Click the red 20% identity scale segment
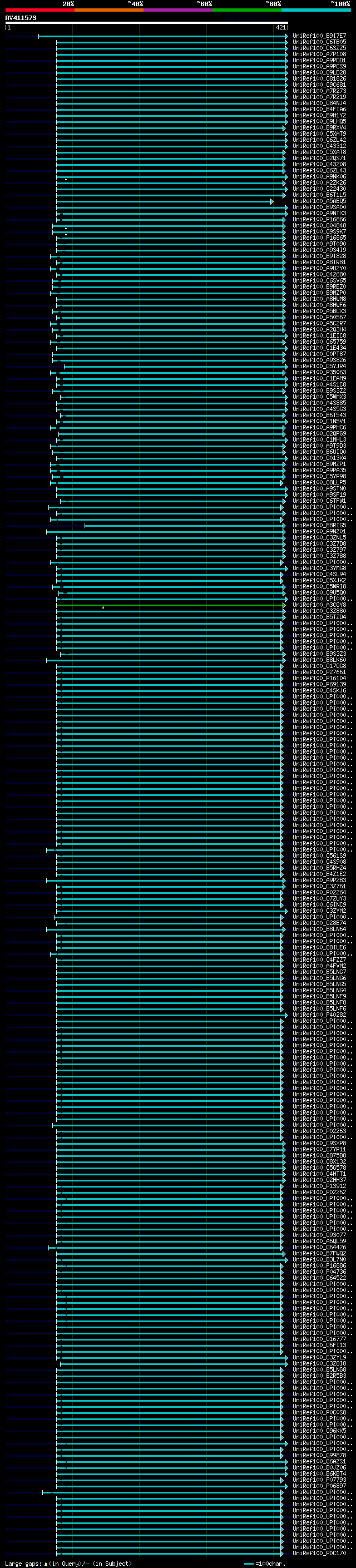The width and height of the screenshot is (356, 1568). (x=39, y=10)
